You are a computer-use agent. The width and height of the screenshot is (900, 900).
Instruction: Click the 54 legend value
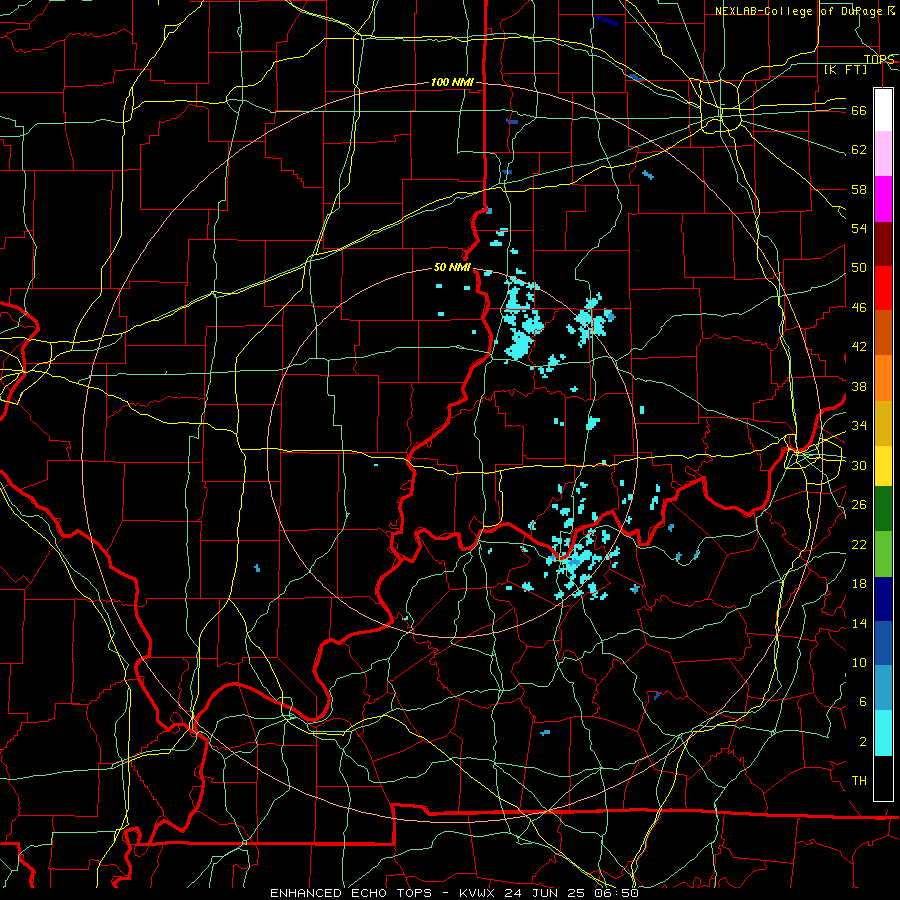click(859, 228)
